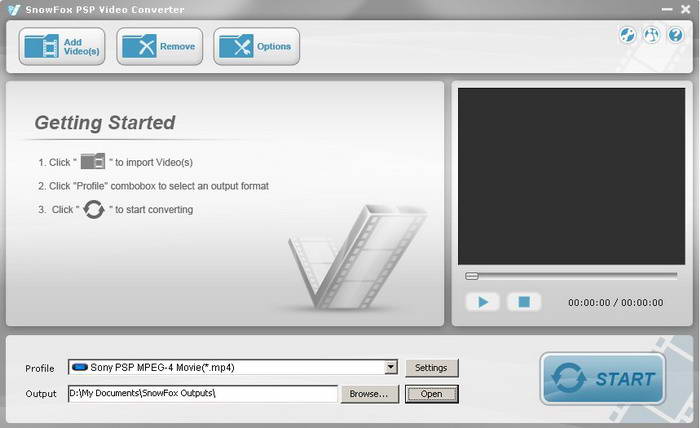Viewport: 700px width, 428px height.
Task: Open the output folder
Action: click(431, 394)
